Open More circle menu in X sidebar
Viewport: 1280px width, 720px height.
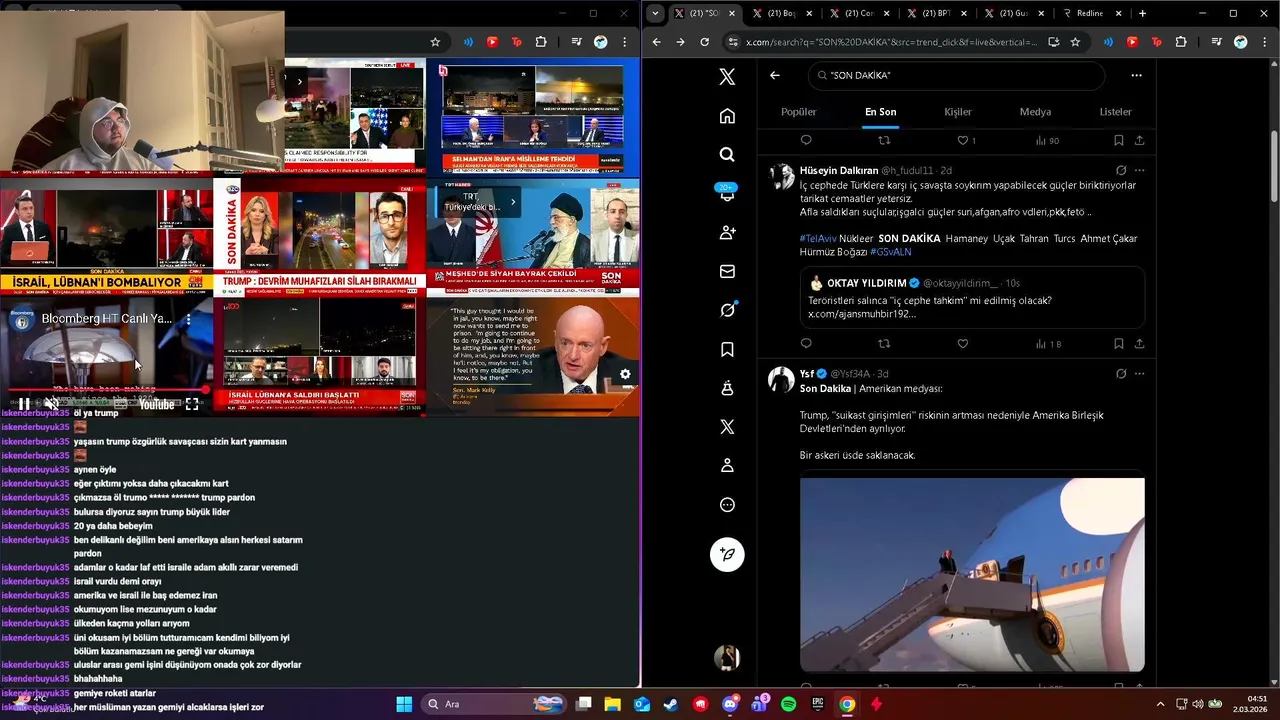[x=727, y=505]
